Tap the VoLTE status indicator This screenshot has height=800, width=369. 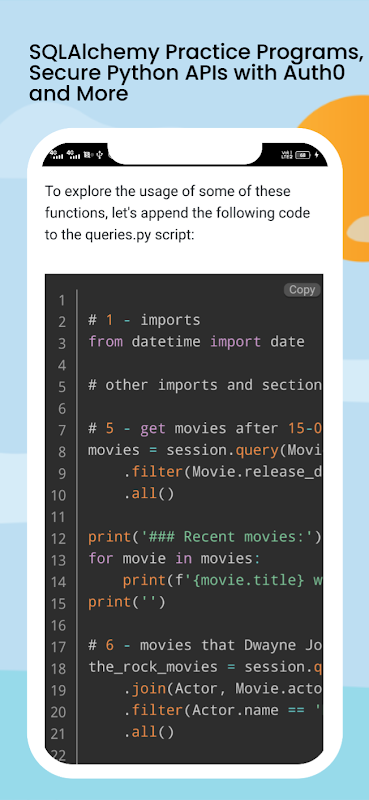tap(287, 155)
